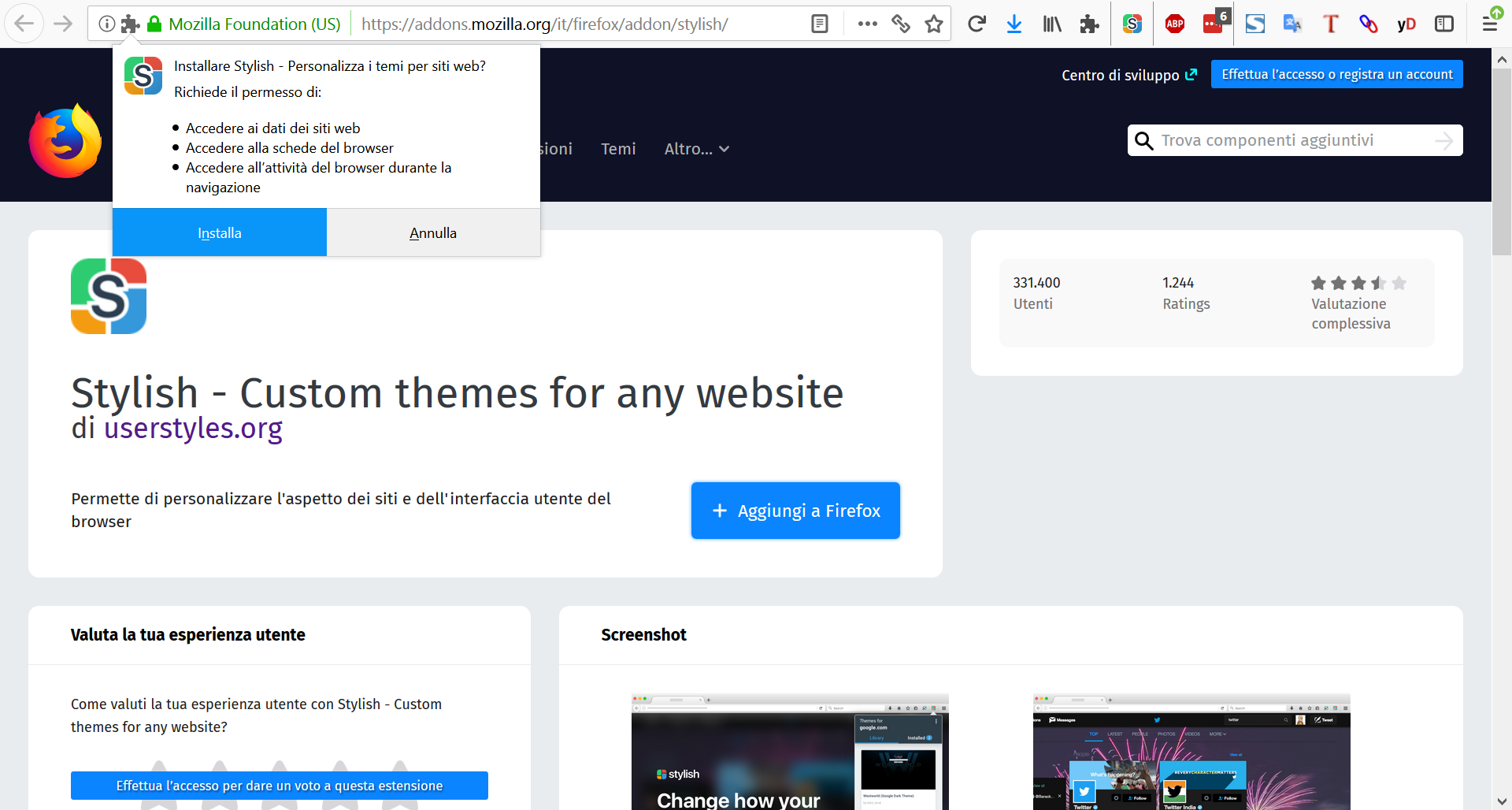Click the Stylish extension icon in toolbar
Screen dimensions: 1512x810
[x=1132, y=24]
